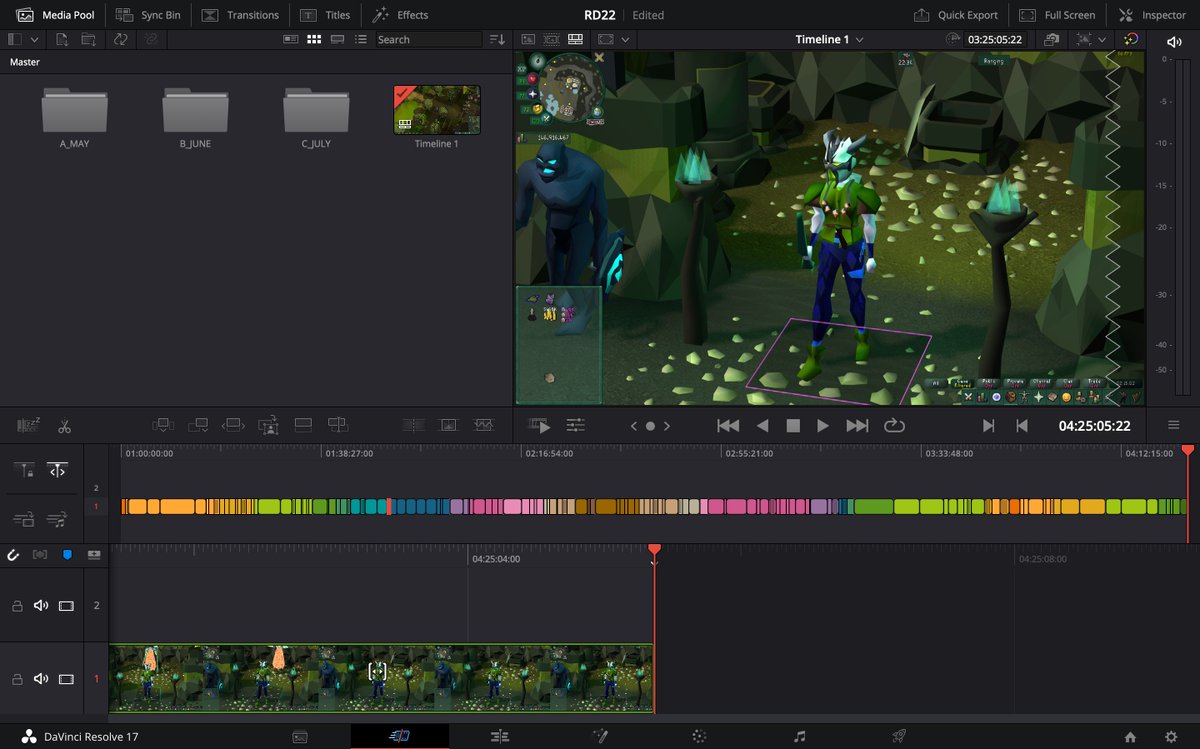Switch to the Deliver page
Image resolution: width=1200 pixels, height=749 pixels.
pos(899,737)
